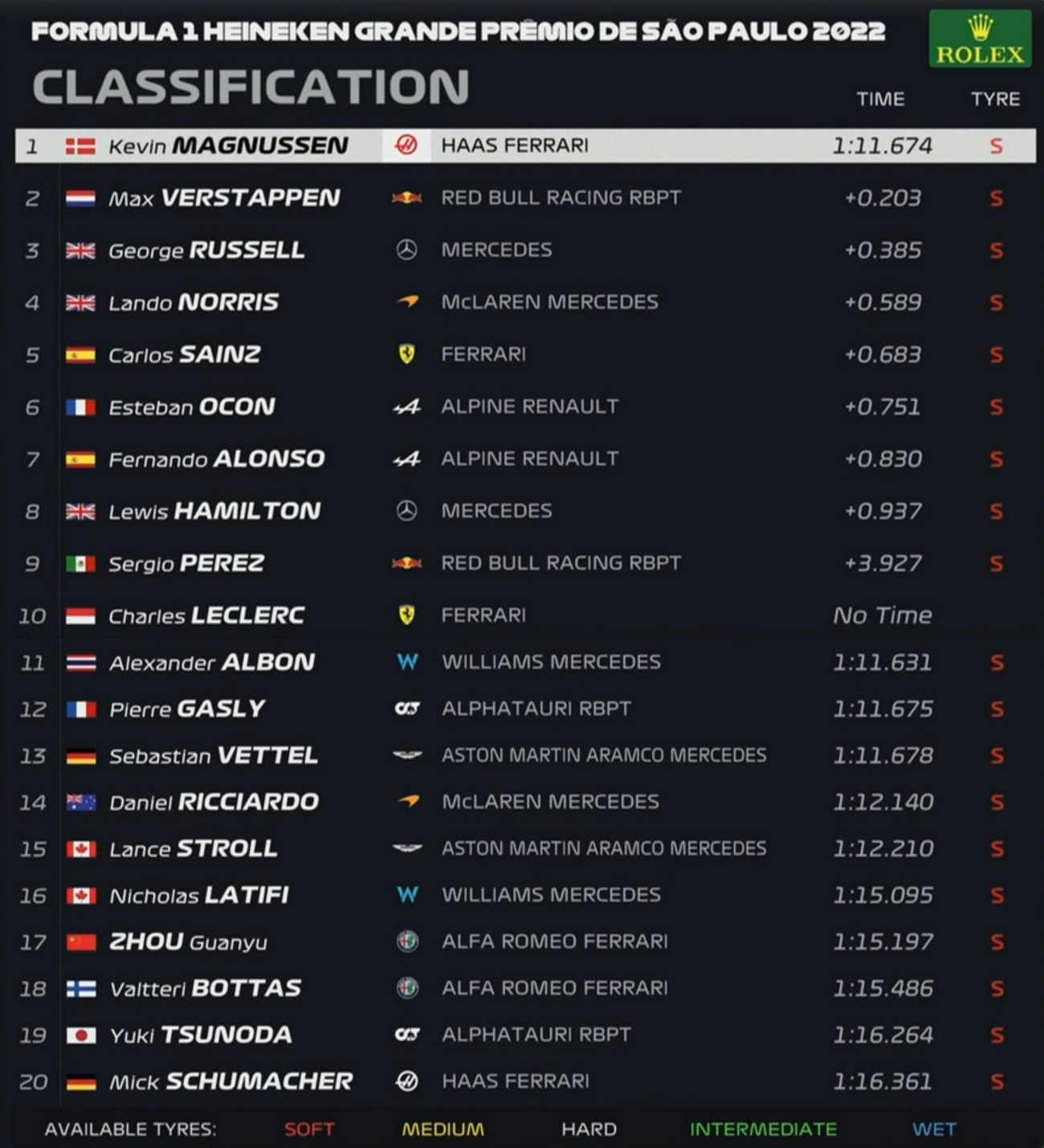Click the Williams W logo beside Albon
The height and width of the screenshot is (1148, 1044).
coord(407,662)
